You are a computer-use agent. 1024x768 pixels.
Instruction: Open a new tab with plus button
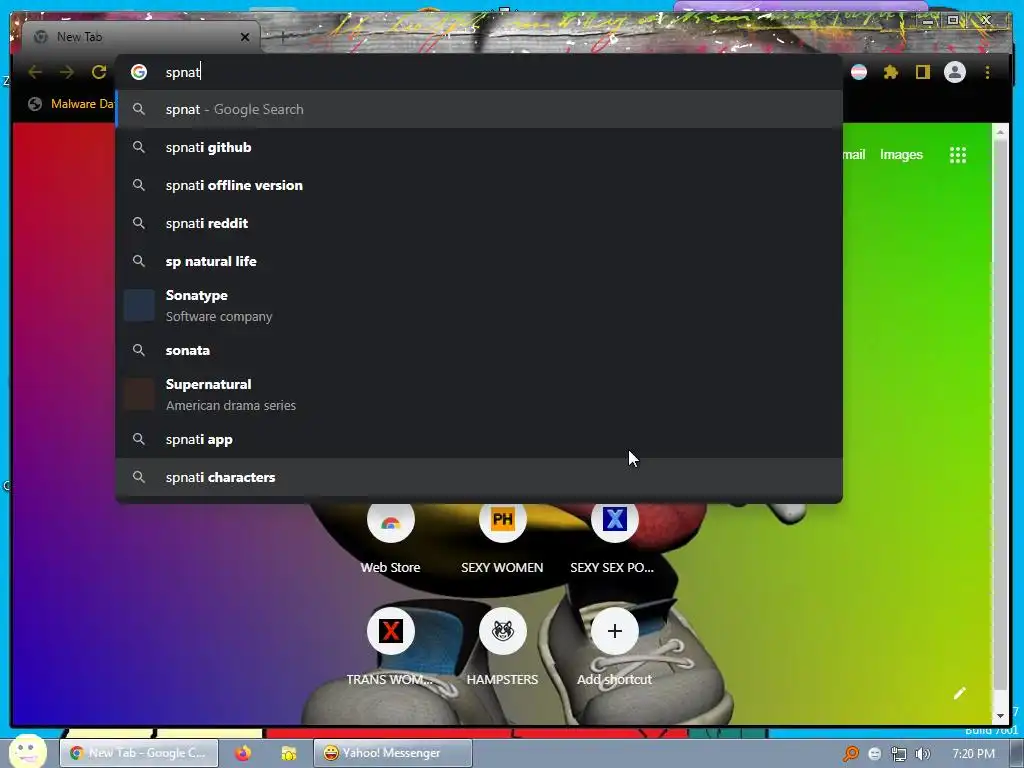click(283, 37)
